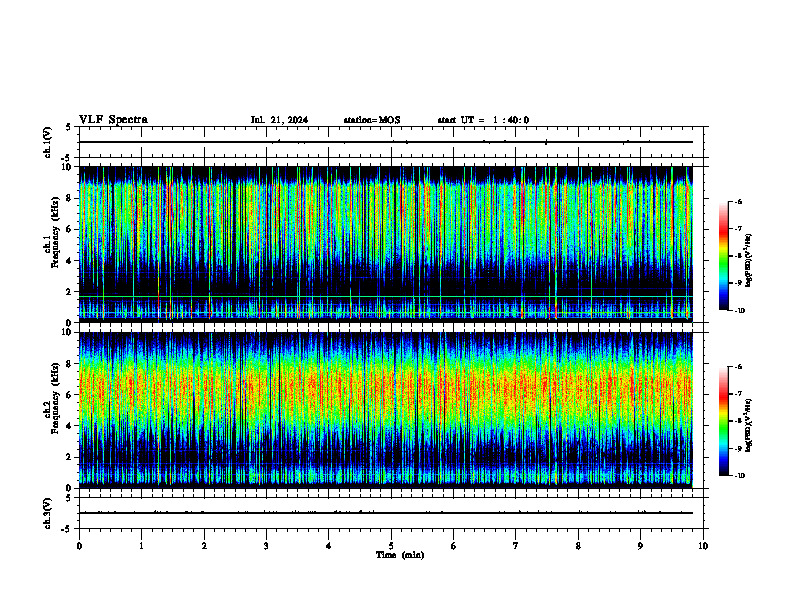Click time axis tick label "10"
The width and height of the screenshot is (792, 612).
point(703,546)
